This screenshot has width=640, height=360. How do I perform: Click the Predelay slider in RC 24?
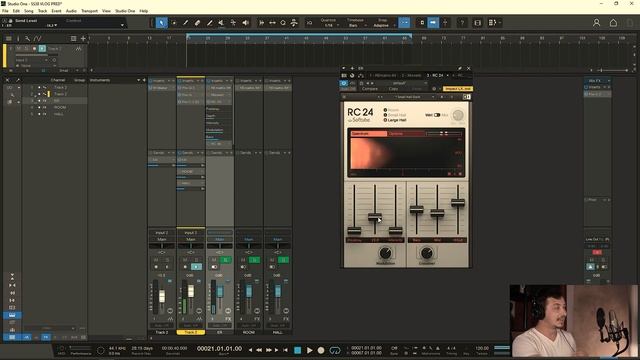(x=354, y=230)
